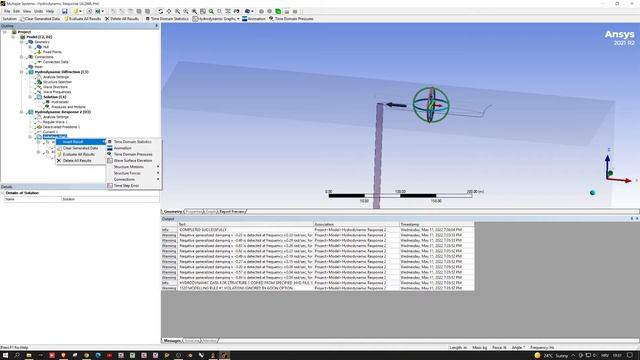
Task: Click Delete All Results in the toolbar
Action: (x=122, y=19)
